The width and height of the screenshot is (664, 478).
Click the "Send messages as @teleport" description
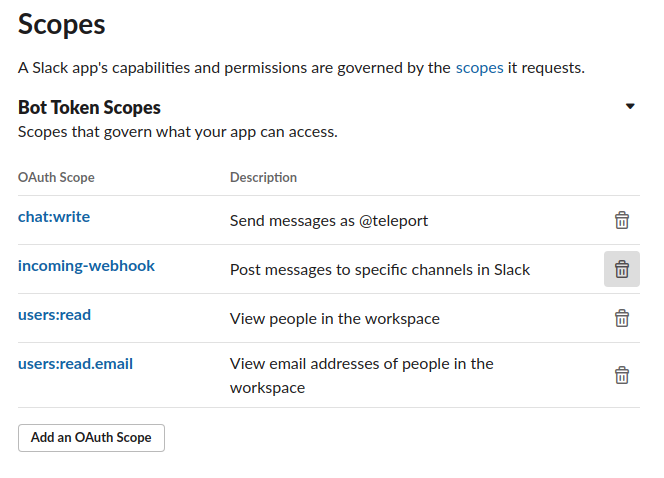[x=328, y=220]
